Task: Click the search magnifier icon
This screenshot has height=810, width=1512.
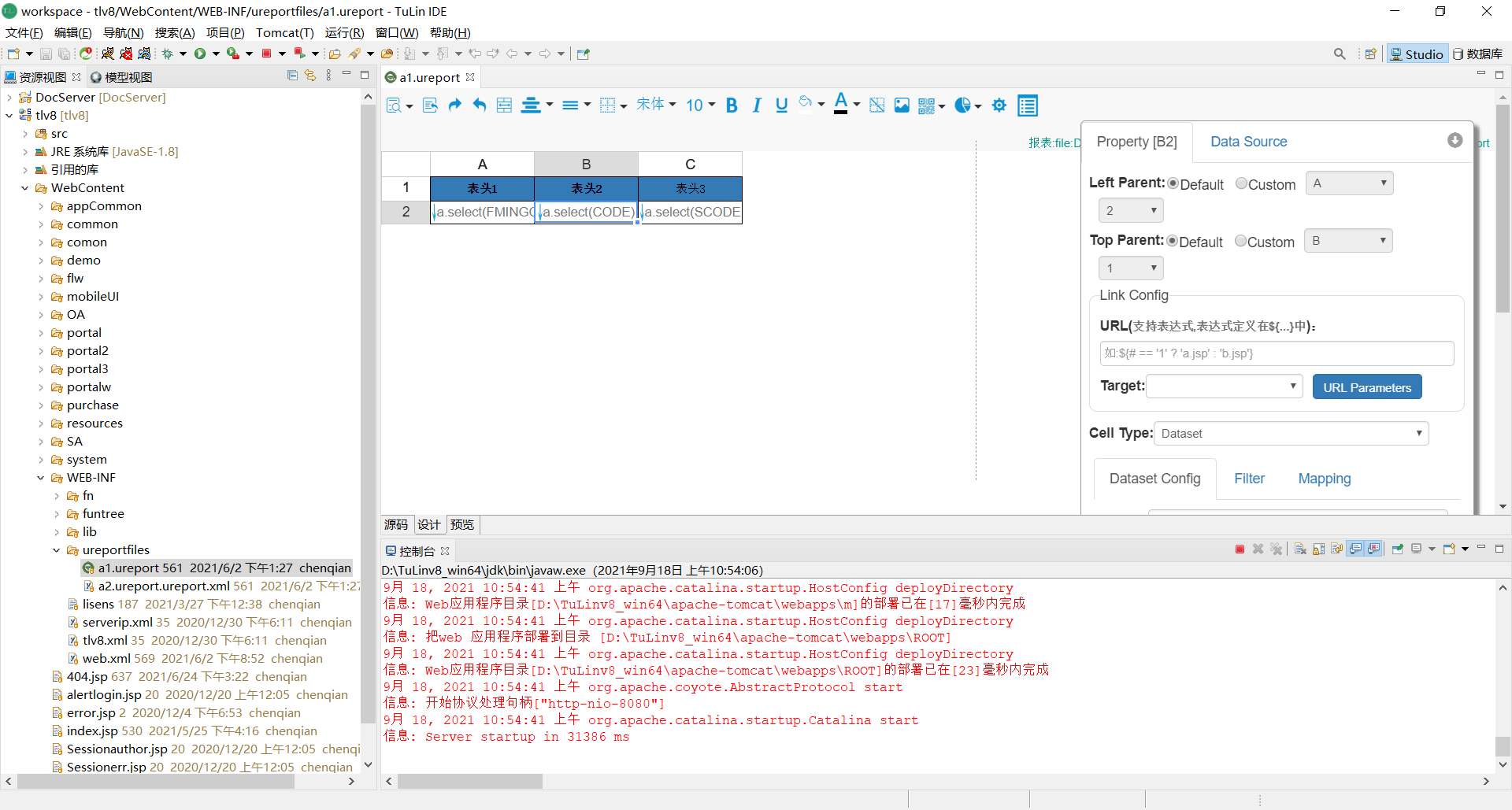Action: click(x=1340, y=54)
